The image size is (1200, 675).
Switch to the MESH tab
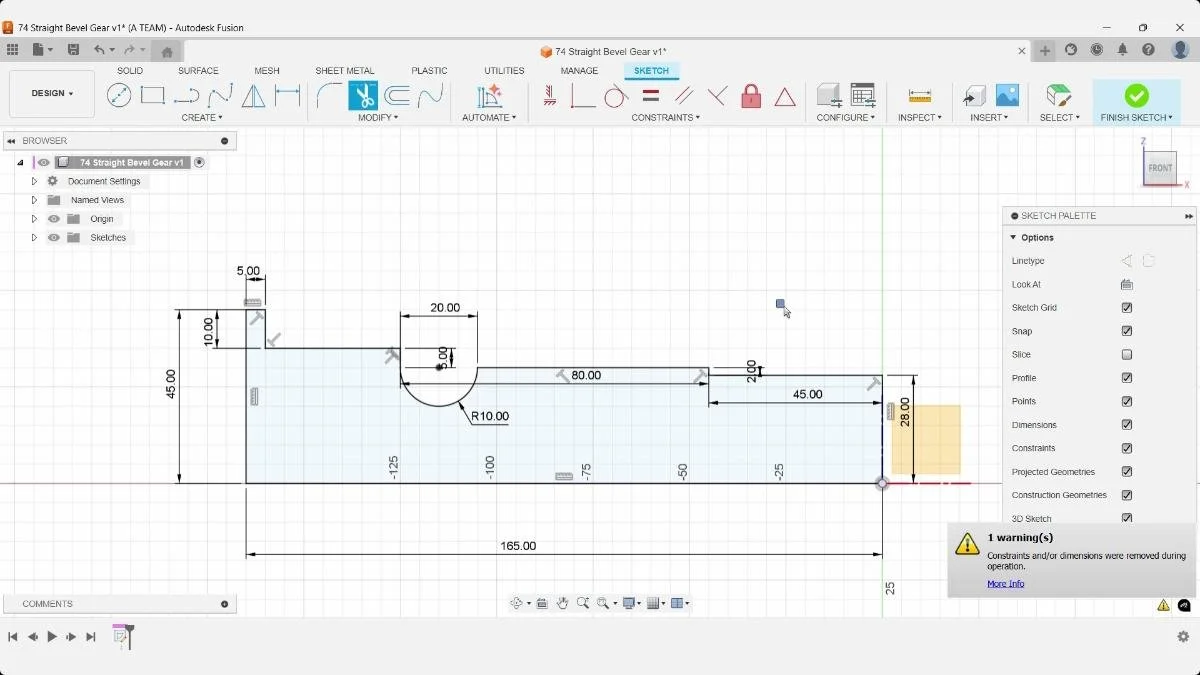click(267, 71)
